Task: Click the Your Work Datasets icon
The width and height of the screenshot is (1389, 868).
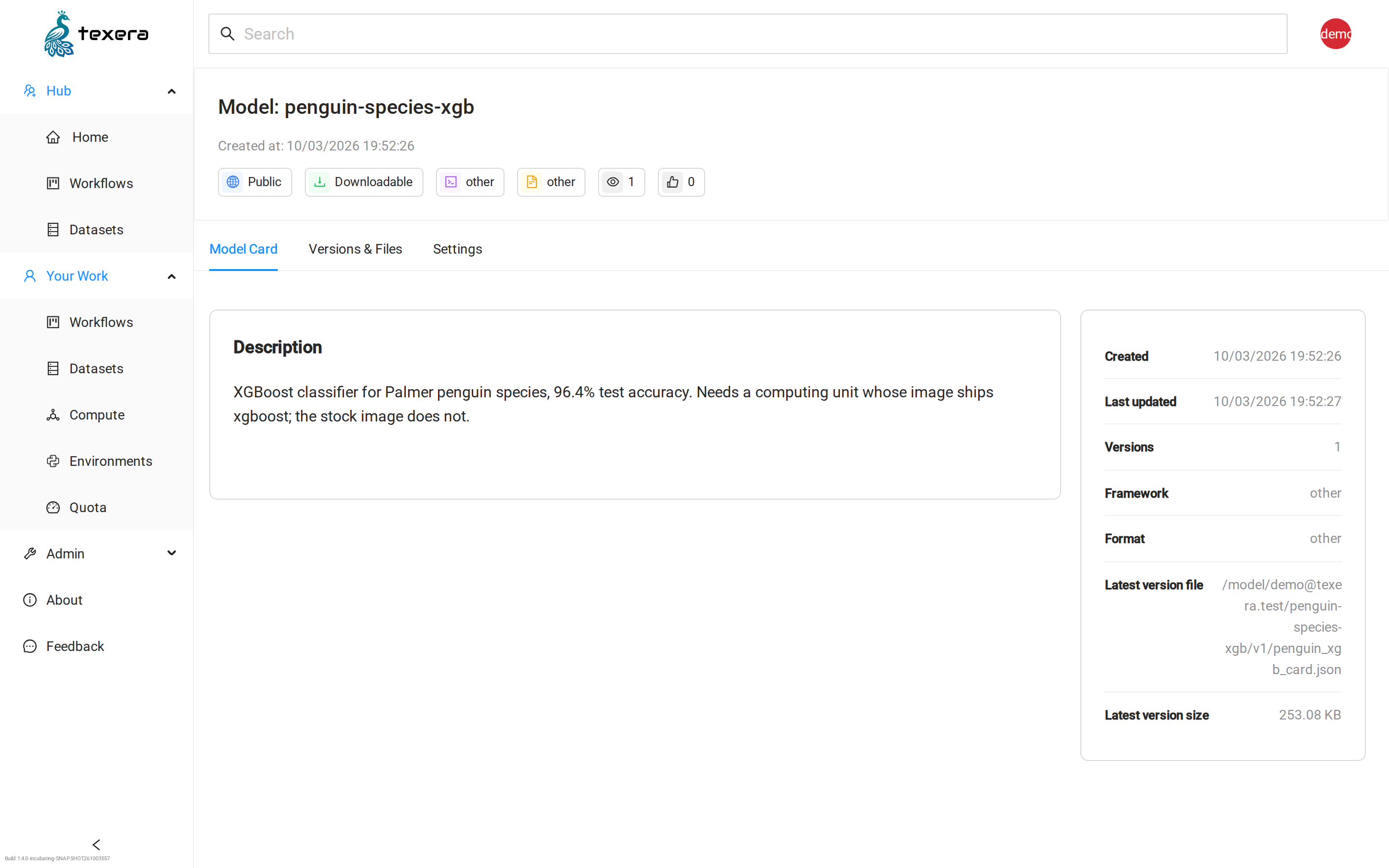Action: 53,368
